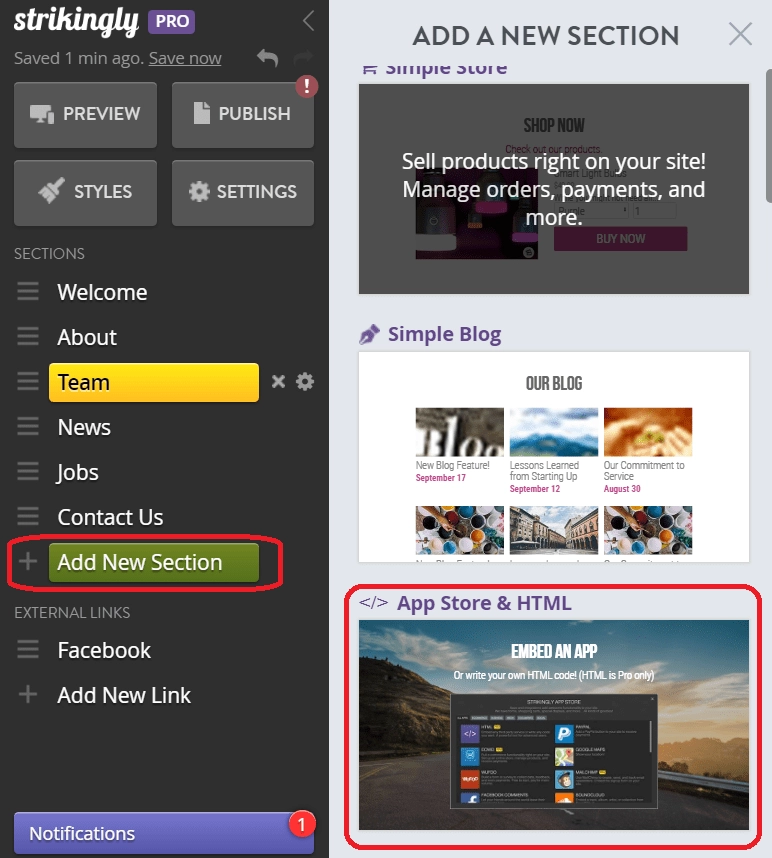Click the section list scrollbar

click(768, 137)
